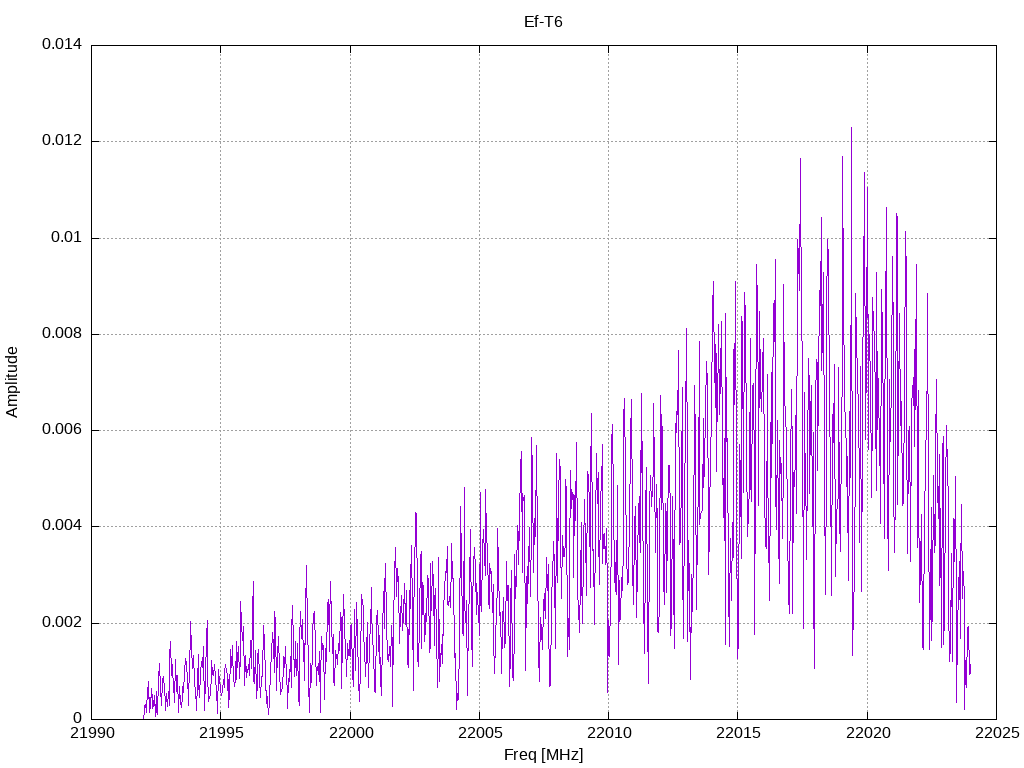
Task: Click x-axis tick label 21990
Action: pos(91,733)
